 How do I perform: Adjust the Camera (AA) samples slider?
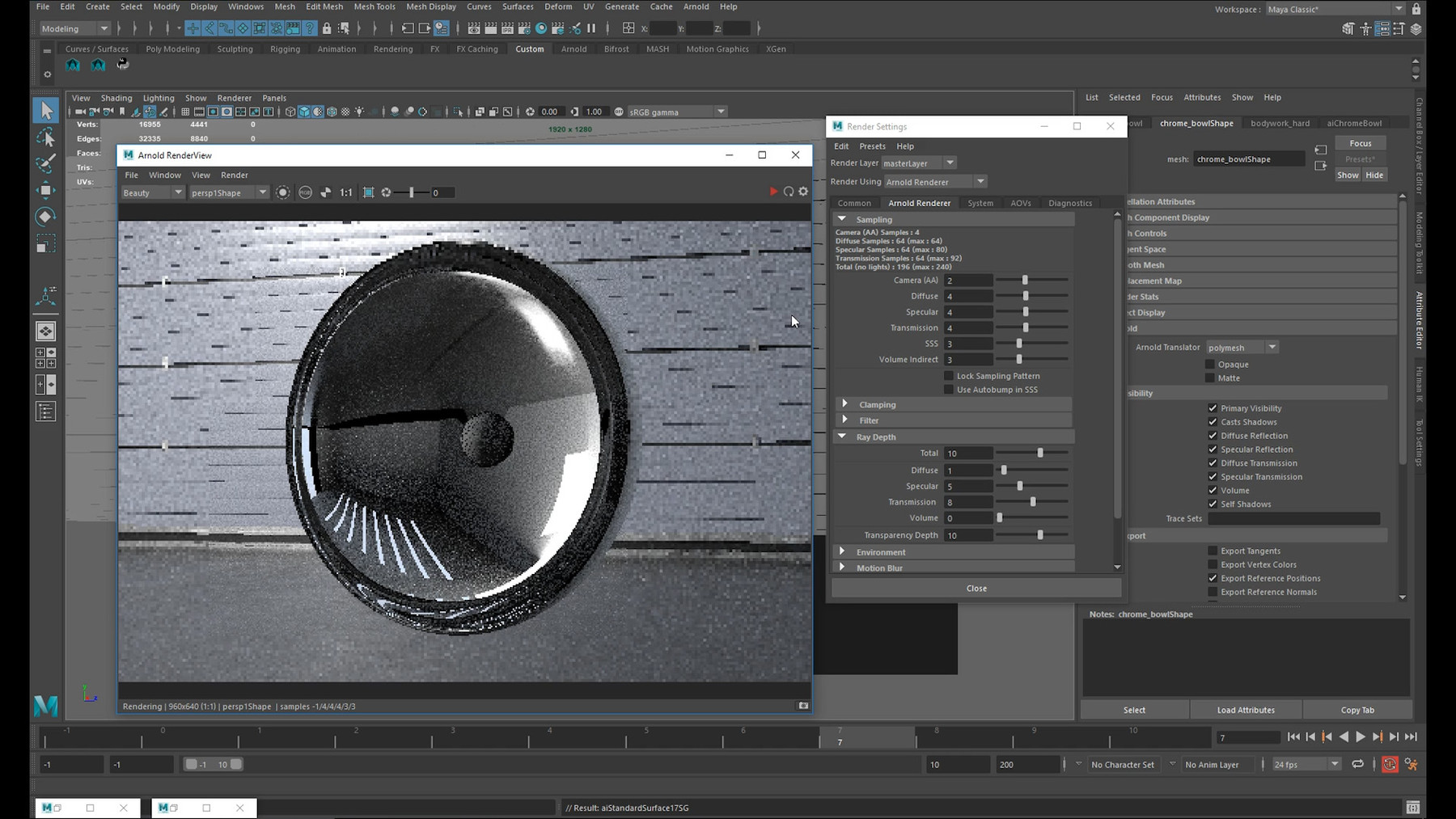(x=1025, y=280)
